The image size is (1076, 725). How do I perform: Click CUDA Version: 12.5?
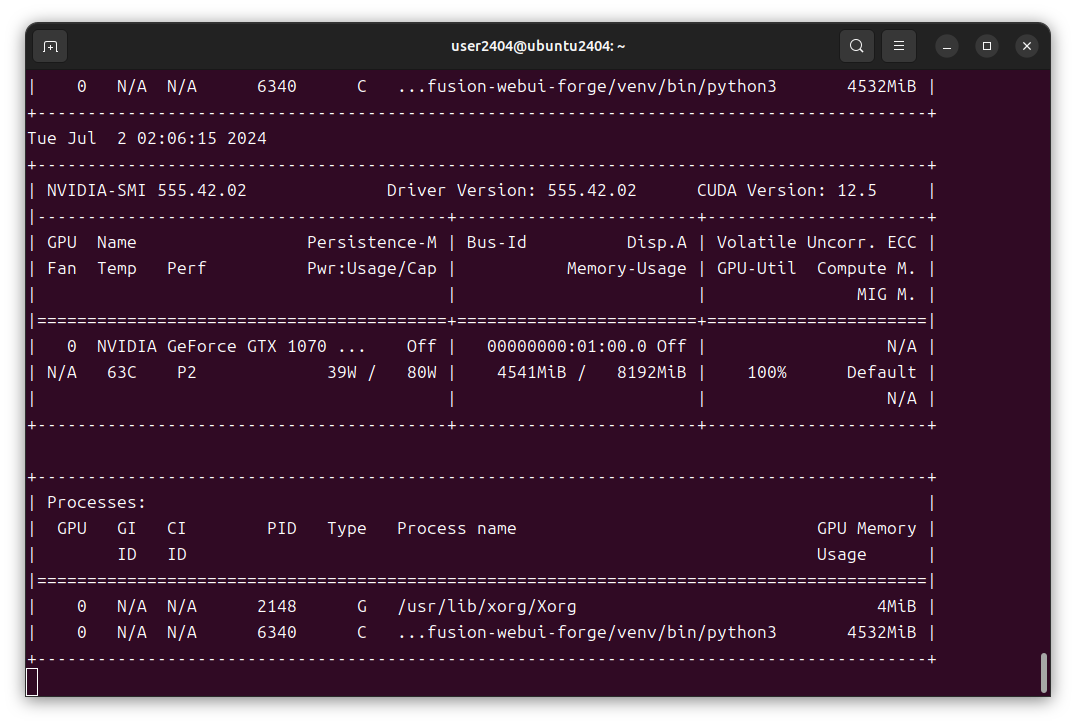click(x=786, y=191)
